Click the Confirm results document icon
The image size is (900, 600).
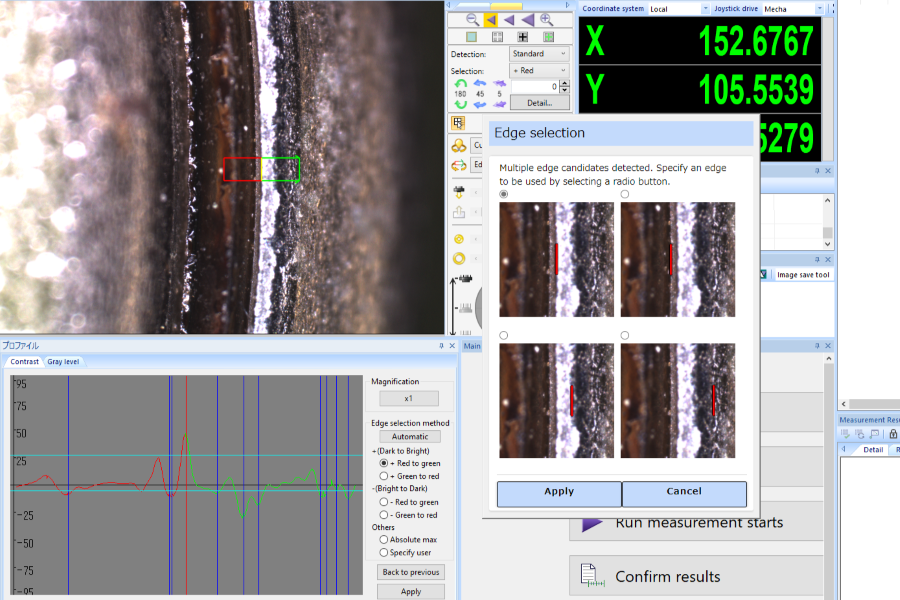[592, 576]
